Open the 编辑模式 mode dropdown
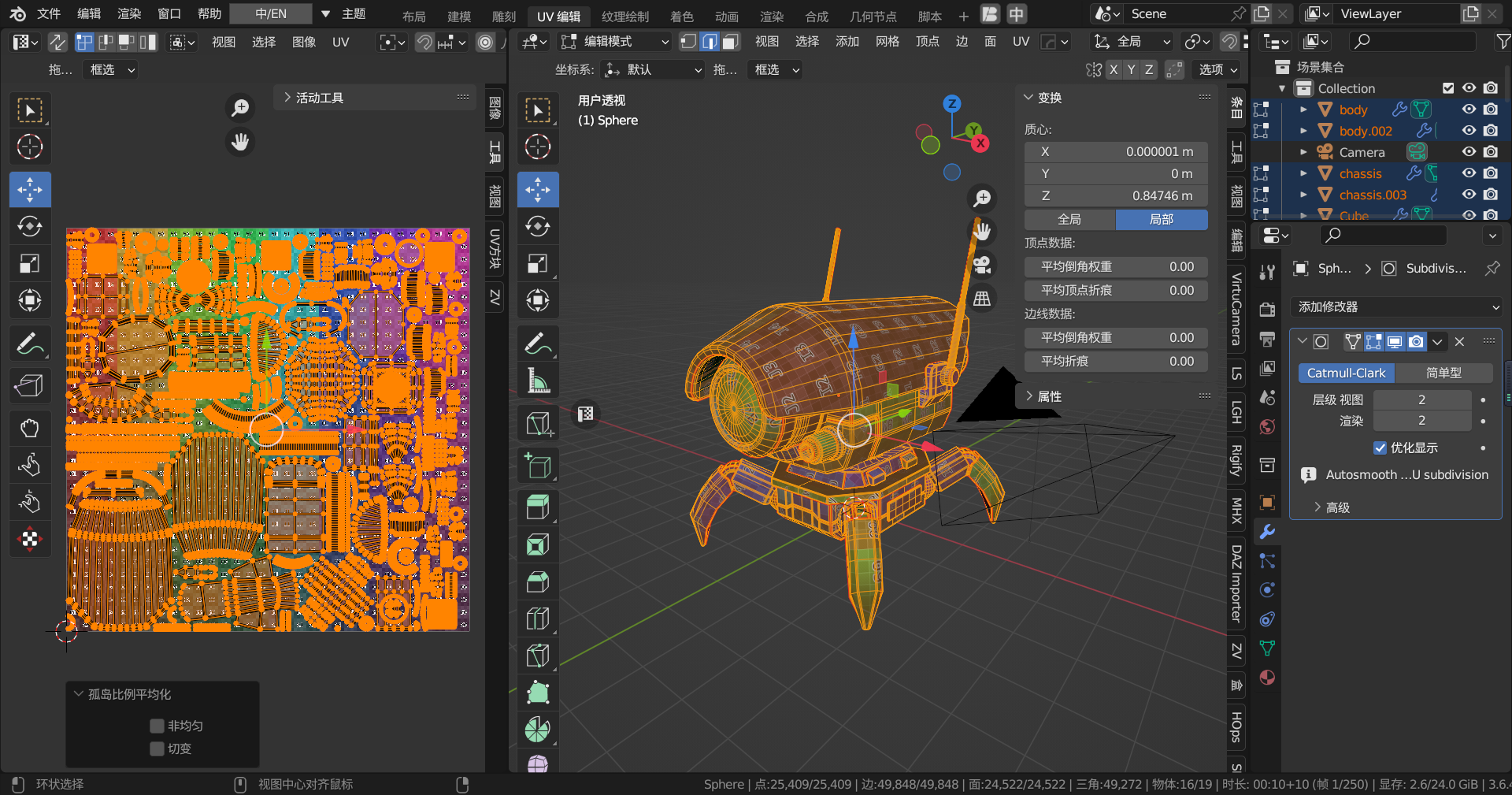The height and width of the screenshot is (795, 1512). point(616,42)
